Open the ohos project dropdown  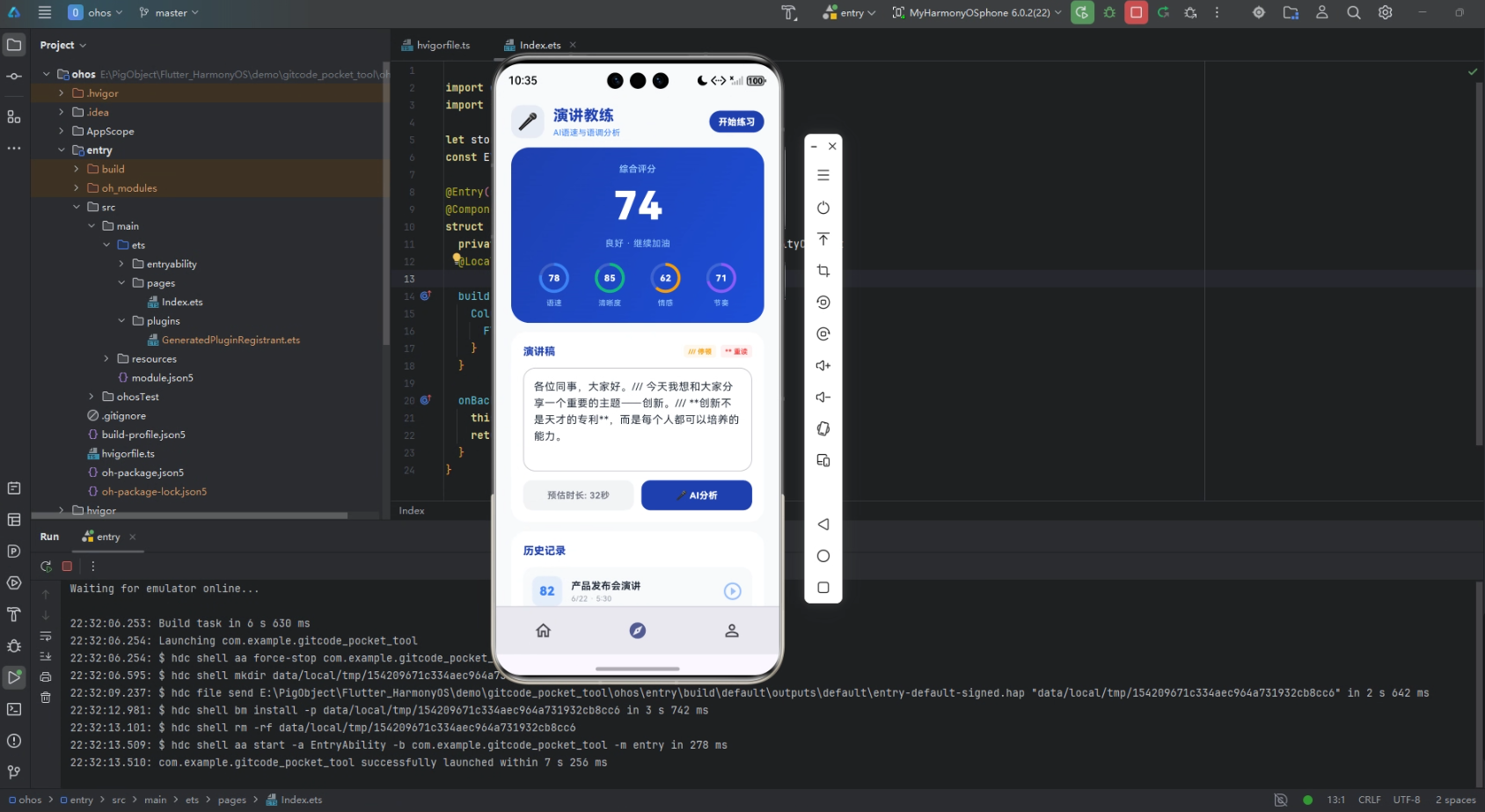click(x=96, y=12)
